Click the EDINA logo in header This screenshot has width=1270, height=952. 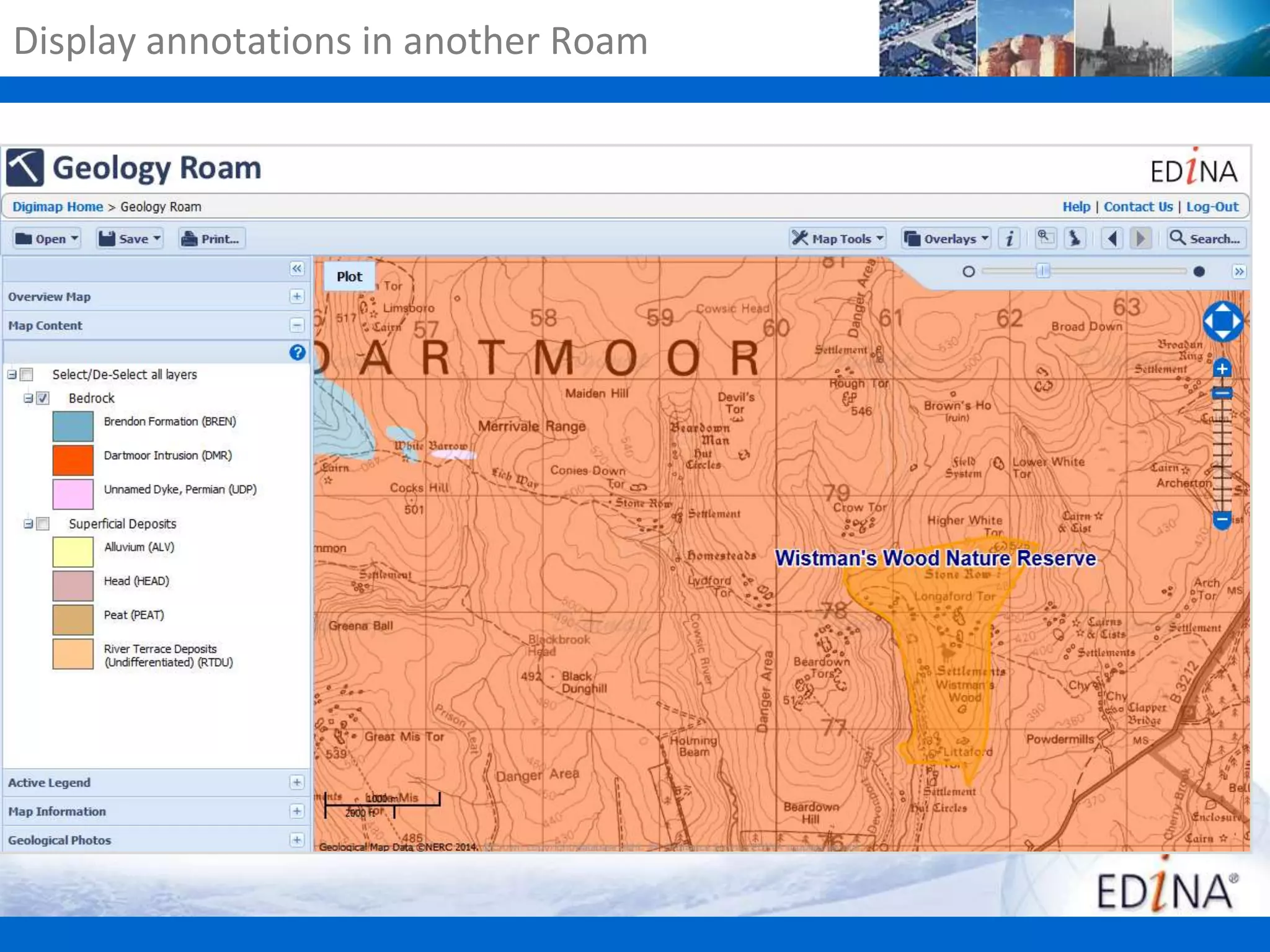tap(1194, 168)
